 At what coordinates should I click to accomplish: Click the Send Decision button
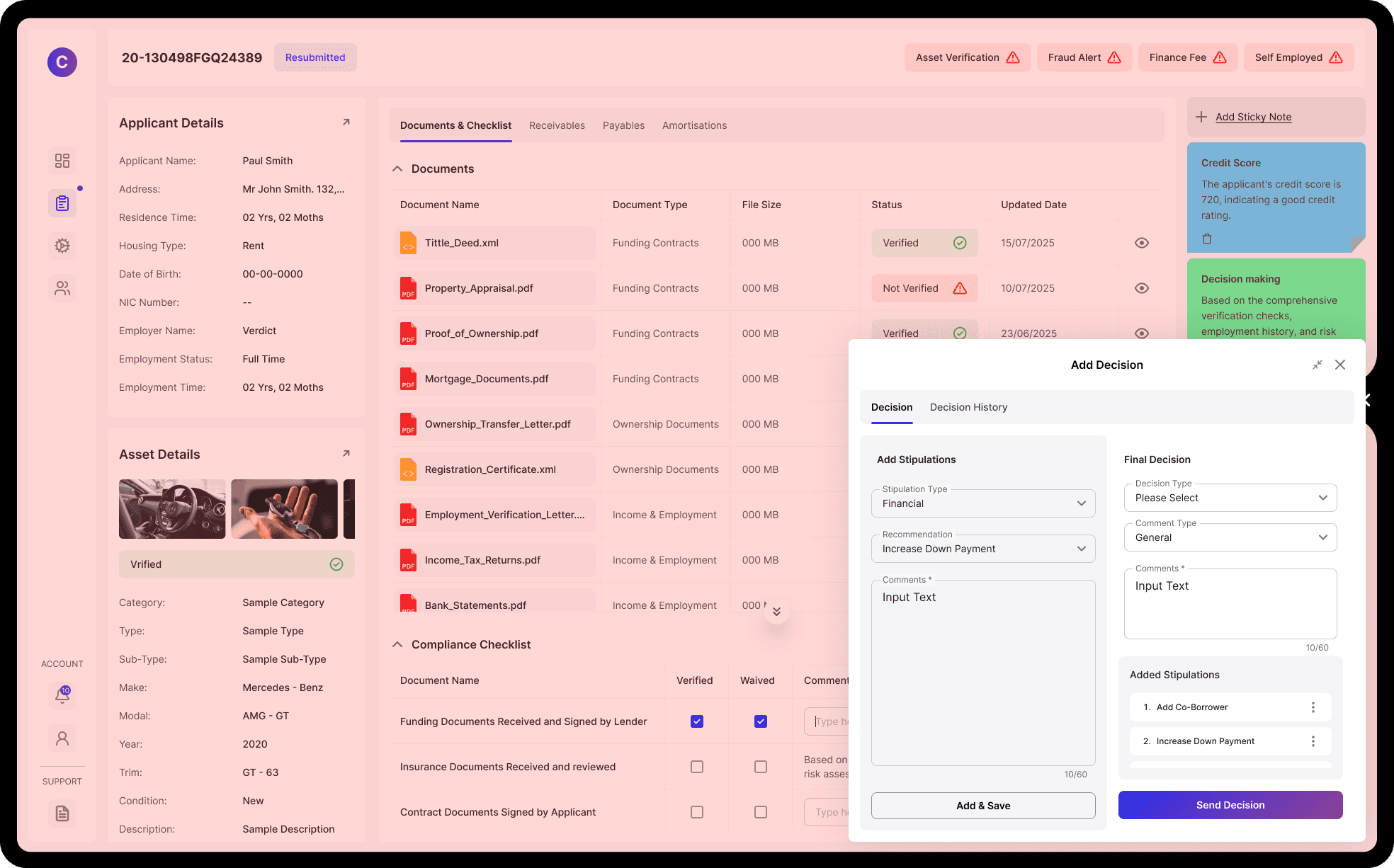point(1230,805)
